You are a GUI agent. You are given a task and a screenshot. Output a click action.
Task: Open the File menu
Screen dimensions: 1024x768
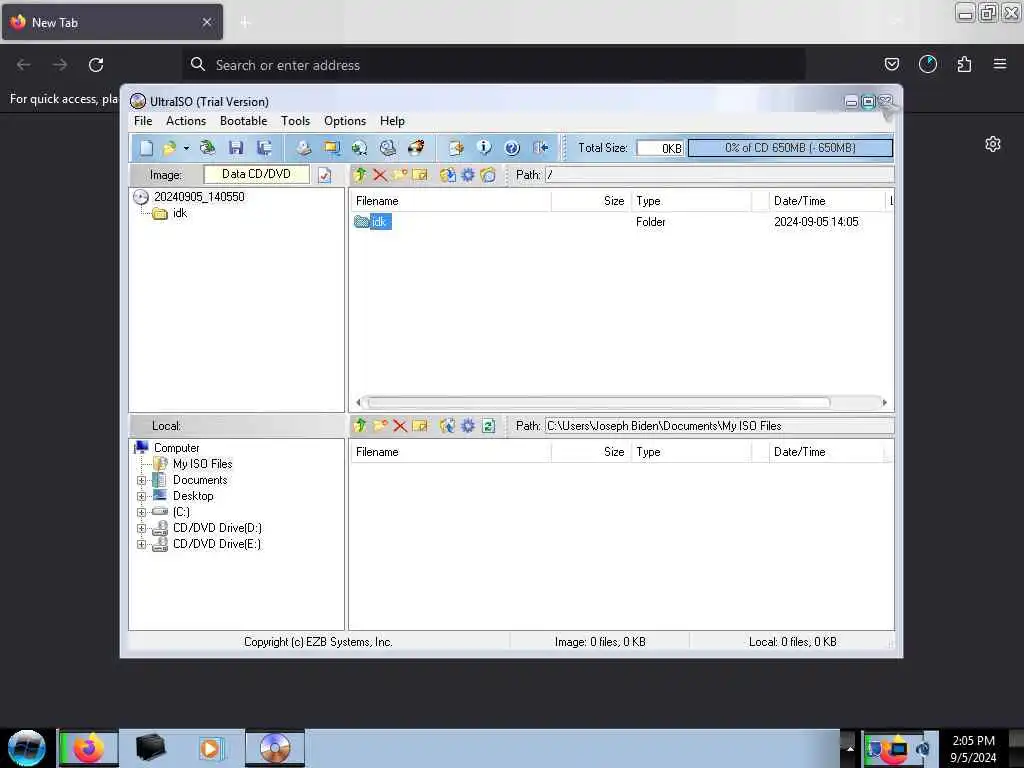(143, 121)
